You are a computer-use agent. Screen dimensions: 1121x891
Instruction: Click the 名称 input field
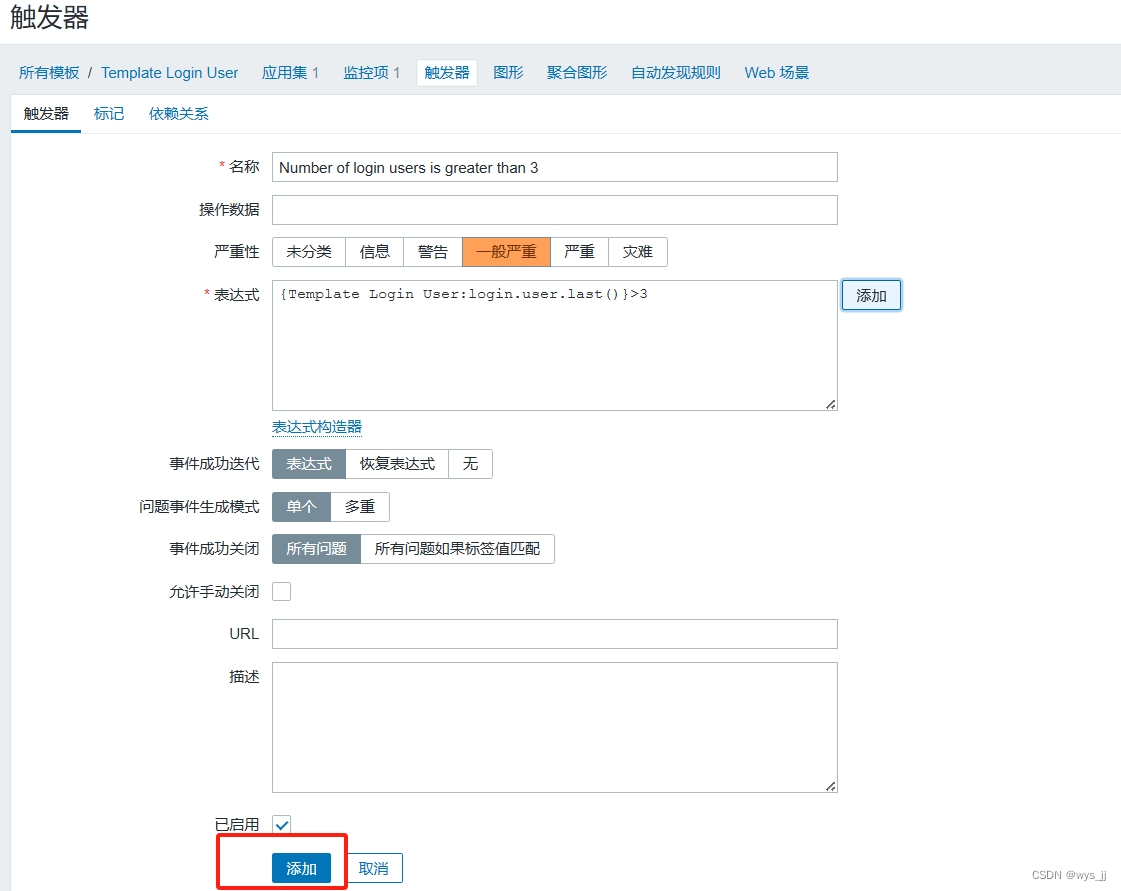click(555, 167)
